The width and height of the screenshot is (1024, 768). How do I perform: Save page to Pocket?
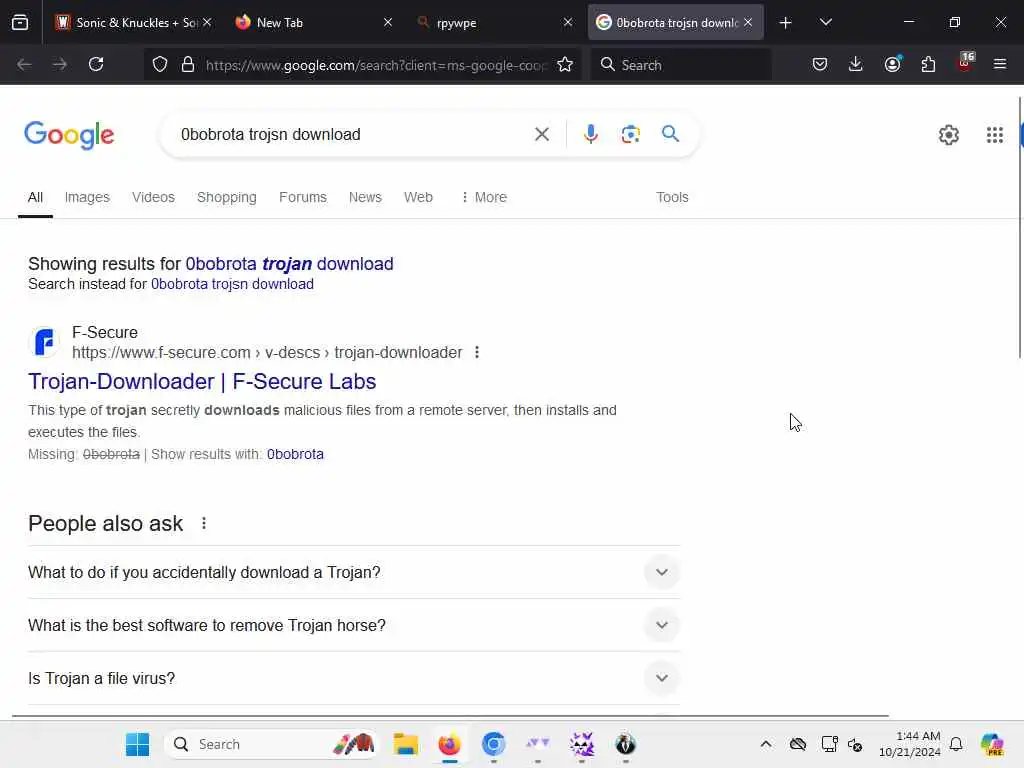tap(820, 64)
